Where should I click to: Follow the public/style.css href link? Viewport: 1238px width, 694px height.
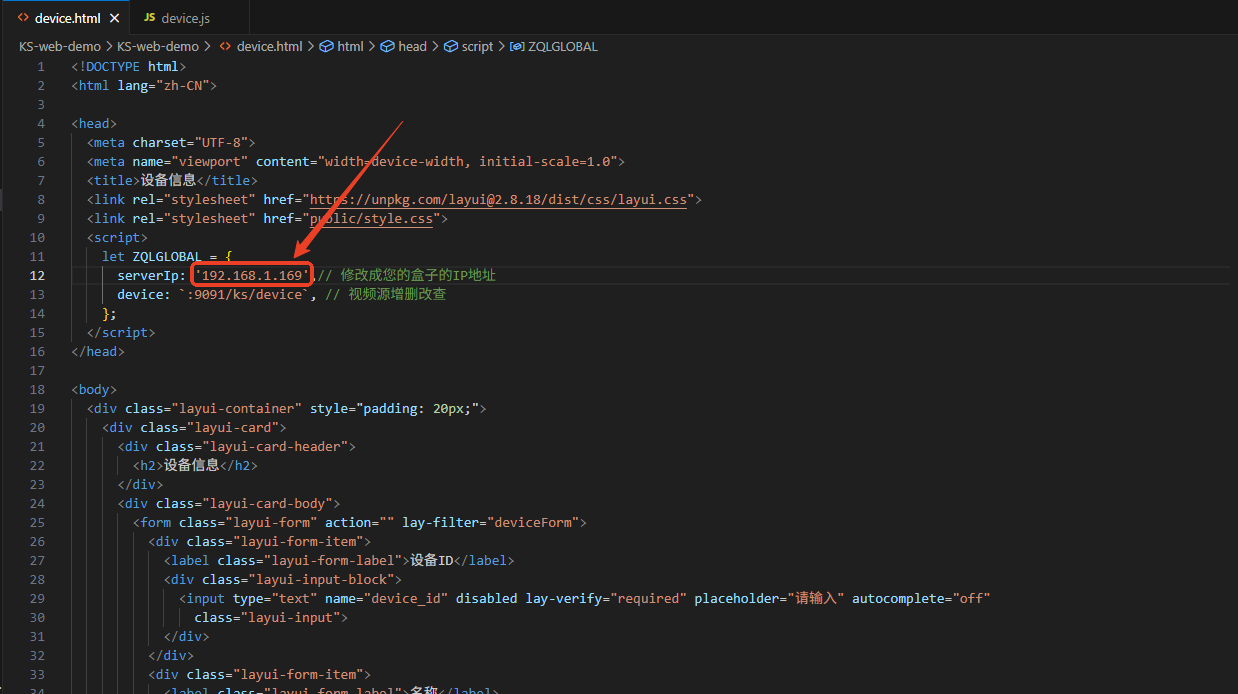(371, 219)
